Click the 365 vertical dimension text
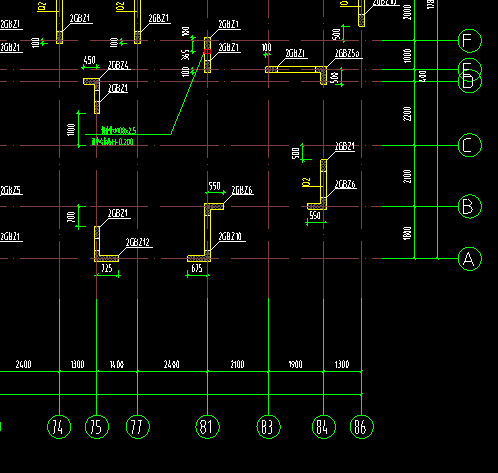The width and height of the screenshot is (498, 473). tap(186, 55)
